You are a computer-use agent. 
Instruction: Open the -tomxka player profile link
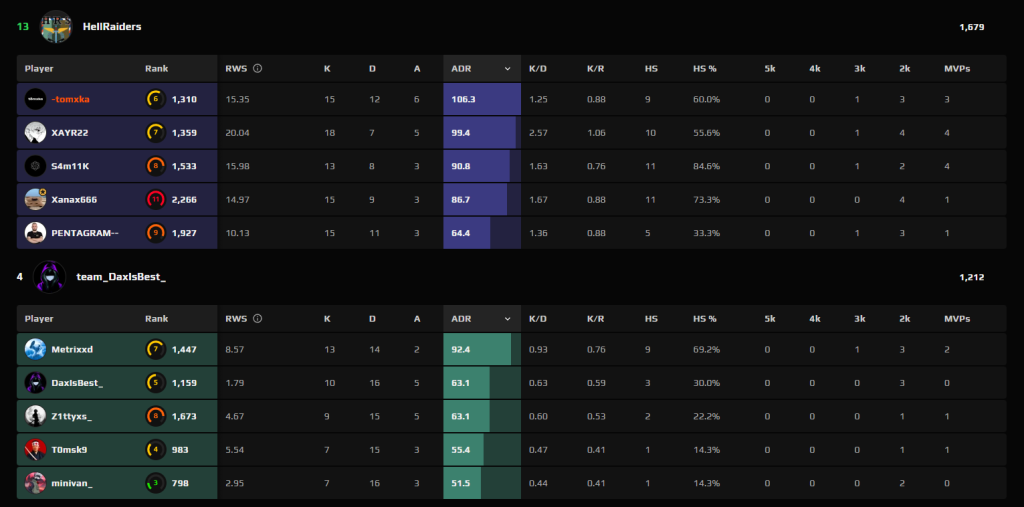[x=72, y=99]
